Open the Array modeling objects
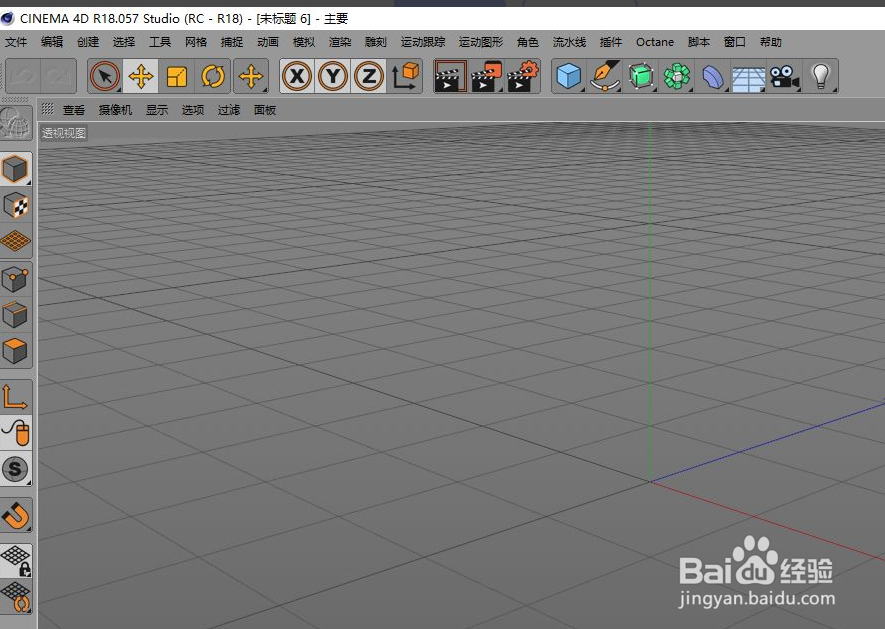885x629 pixels. click(x=677, y=76)
